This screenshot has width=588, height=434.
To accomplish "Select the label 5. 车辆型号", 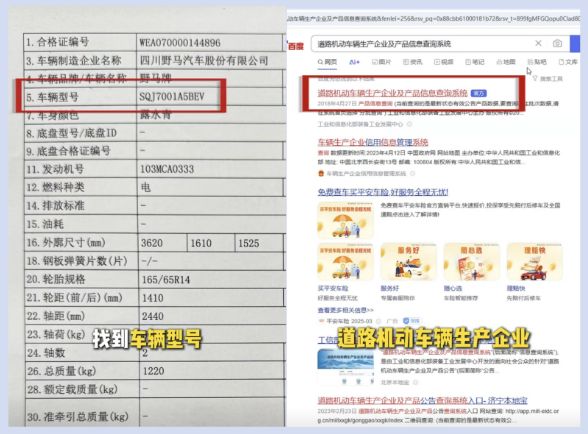I will tap(52, 97).
